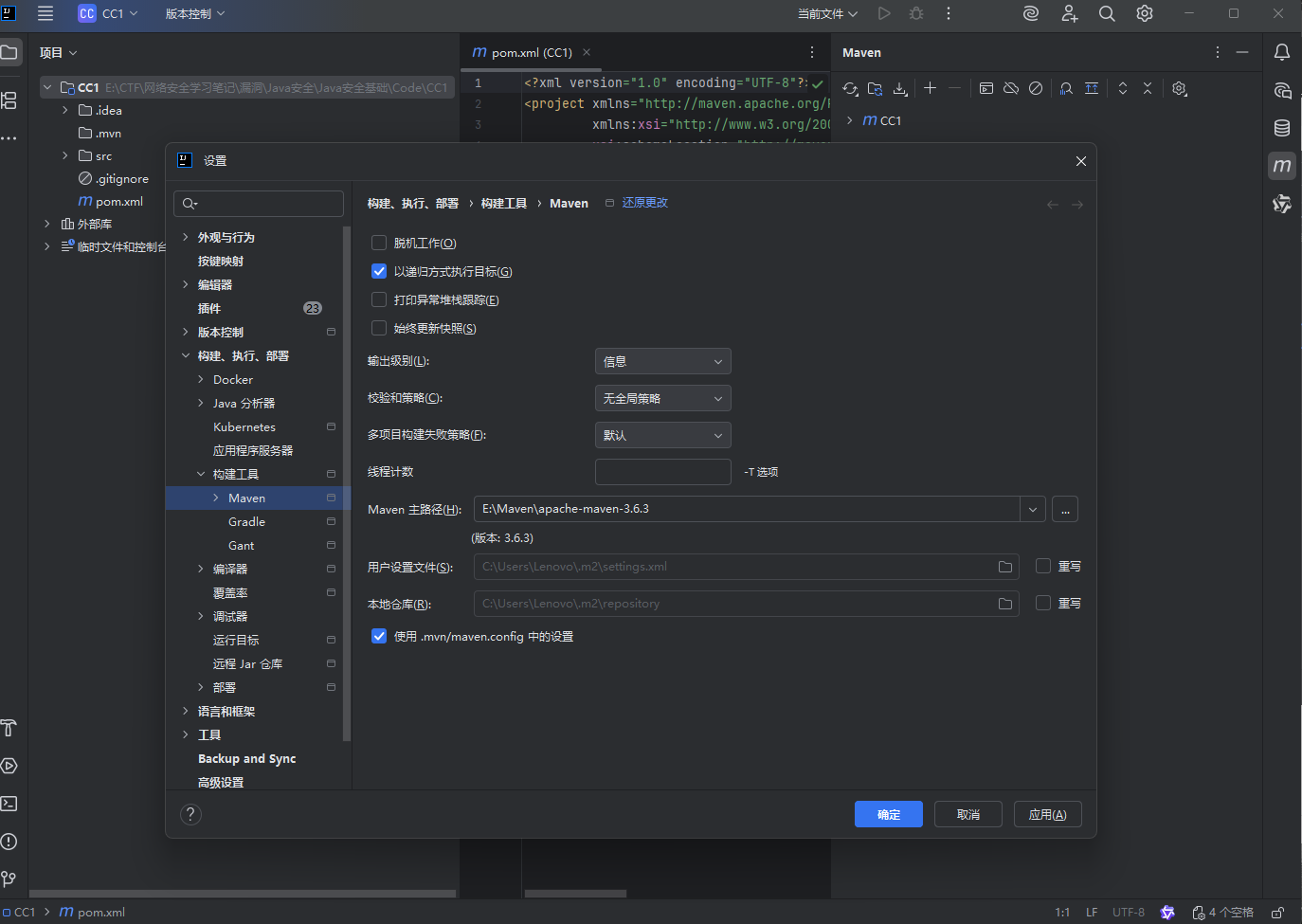This screenshot has width=1302, height=924.
Task: Open the database tool window
Action: pos(1282,128)
